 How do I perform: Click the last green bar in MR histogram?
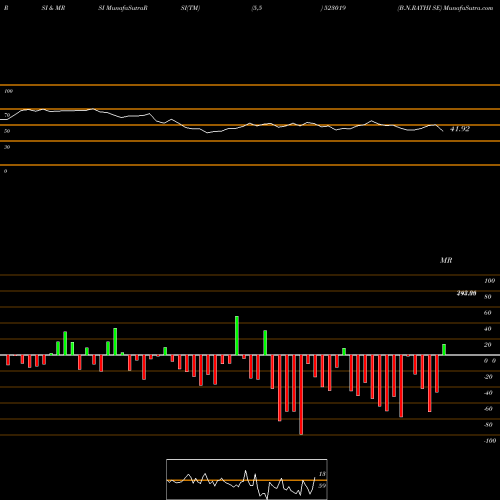click(444, 350)
